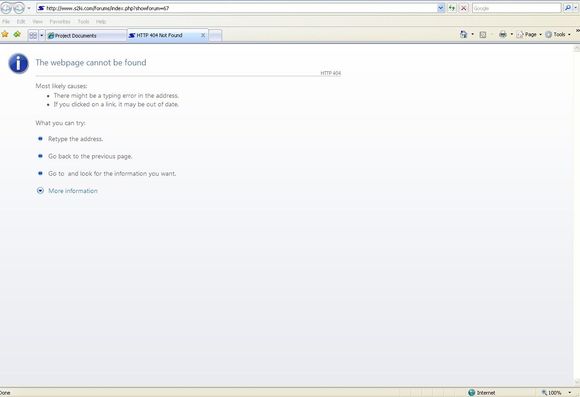Screen dimensions: 580x397
Task: Open the Tools menu in the menu bar
Action: (84, 21)
